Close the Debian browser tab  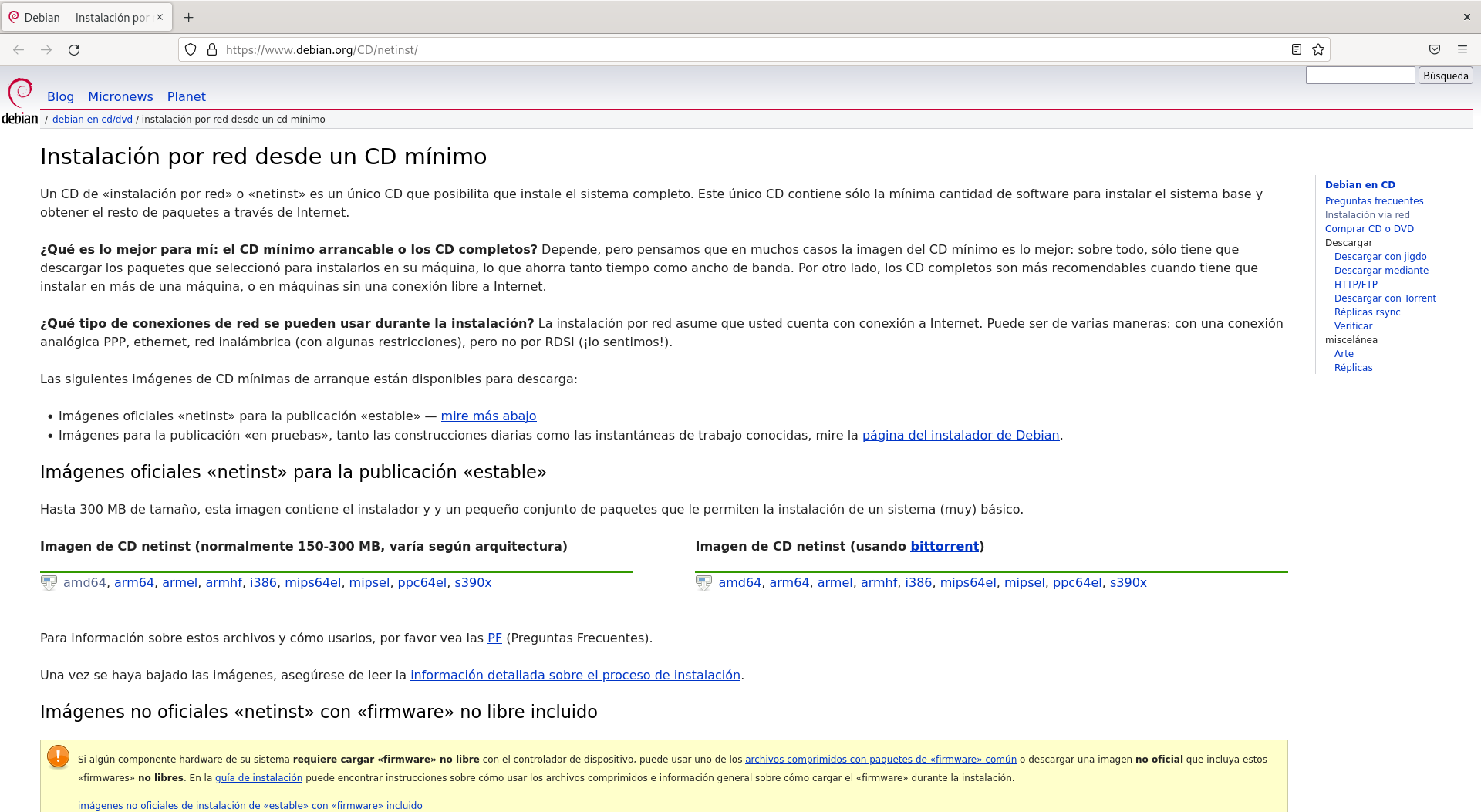(160, 18)
